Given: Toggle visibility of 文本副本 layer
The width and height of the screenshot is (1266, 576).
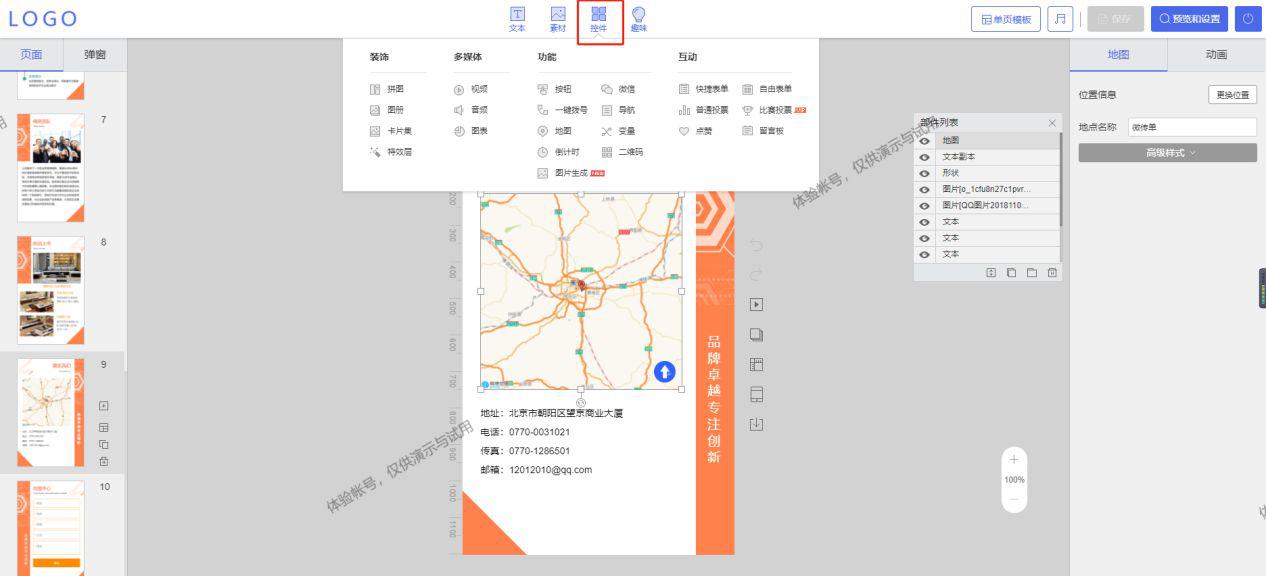Looking at the screenshot, I should pyautogui.click(x=925, y=157).
